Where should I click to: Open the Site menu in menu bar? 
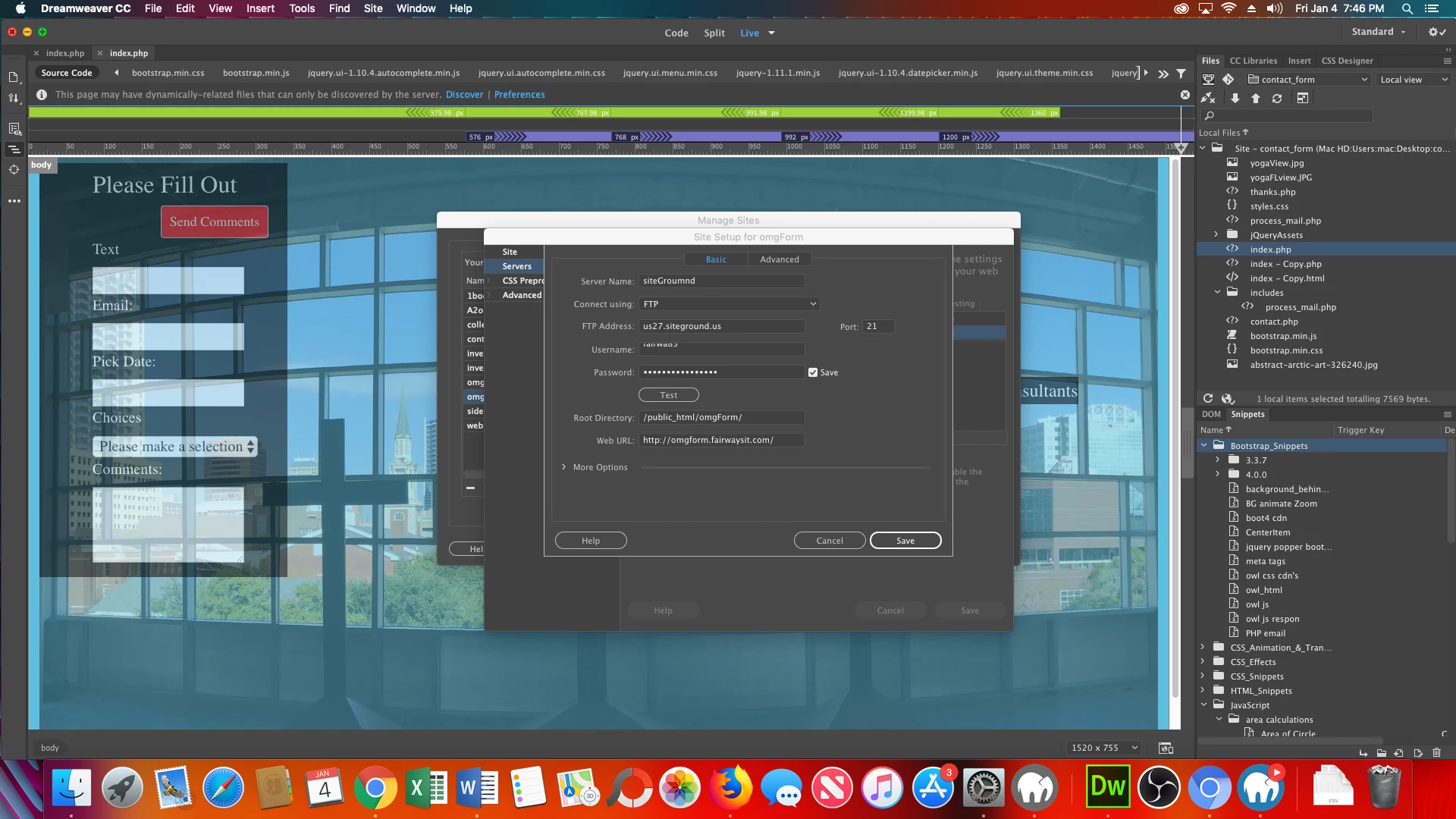(x=373, y=8)
